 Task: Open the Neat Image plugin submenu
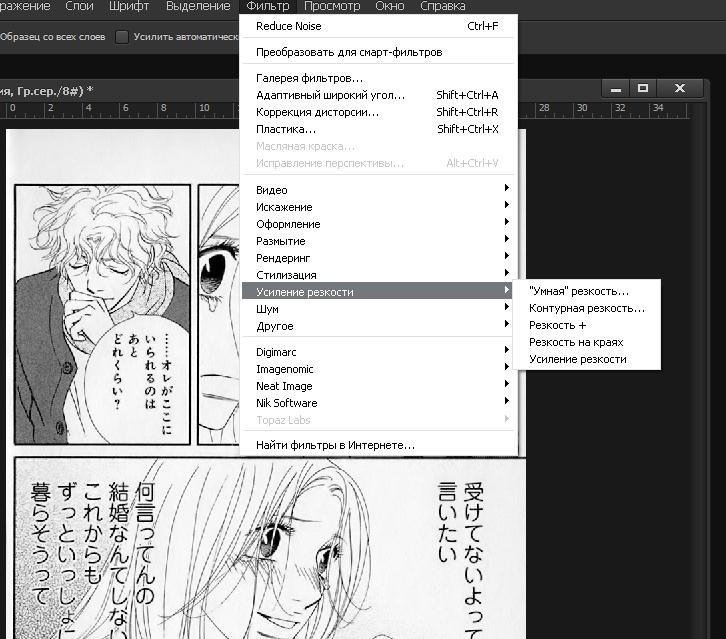tap(377, 386)
